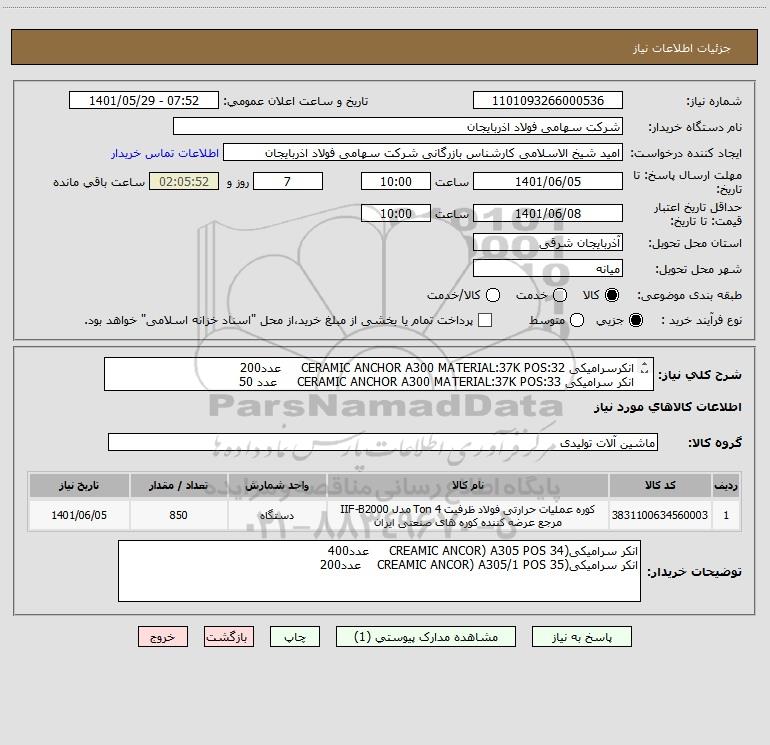Click the buyer notes توضیحات خریدار text area
This screenshot has height=745, width=770.
[379, 571]
